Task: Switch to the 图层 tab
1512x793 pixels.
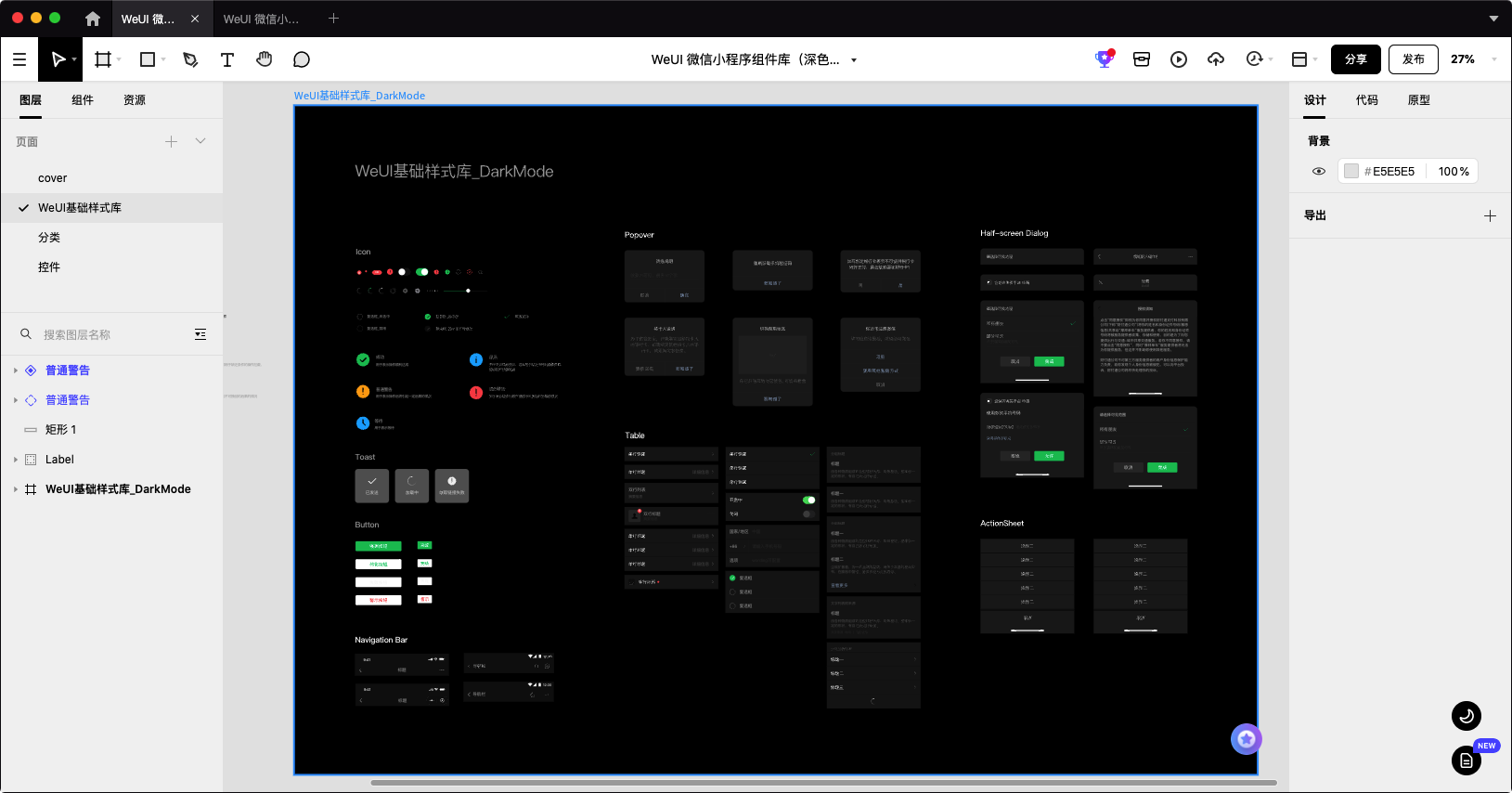Action: click(31, 100)
